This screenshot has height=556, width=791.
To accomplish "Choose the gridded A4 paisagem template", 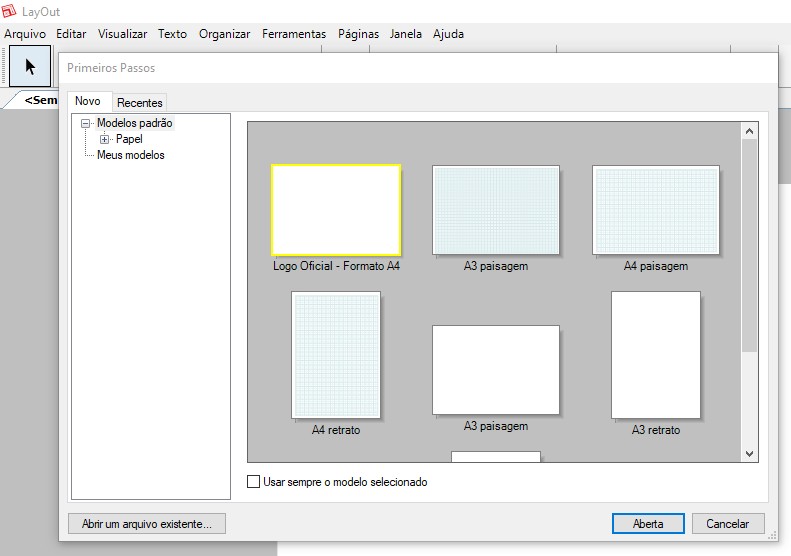I will pos(656,210).
